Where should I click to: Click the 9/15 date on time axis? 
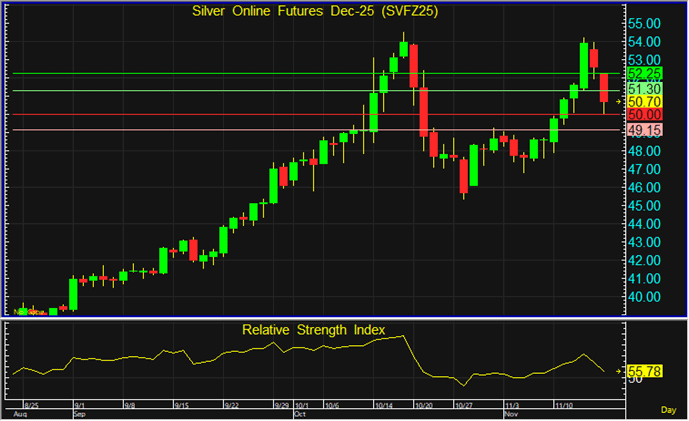[183, 406]
